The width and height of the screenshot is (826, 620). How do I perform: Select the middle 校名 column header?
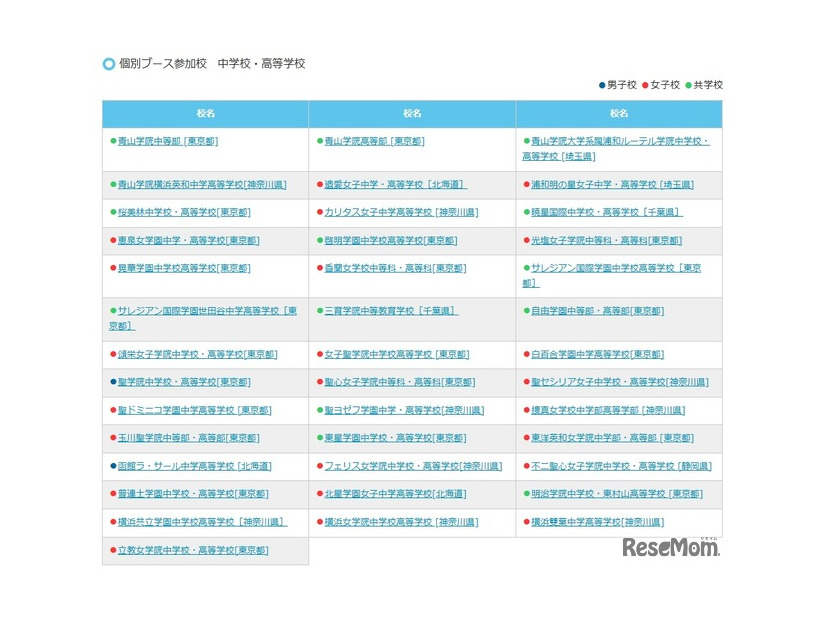coord(413,114)
